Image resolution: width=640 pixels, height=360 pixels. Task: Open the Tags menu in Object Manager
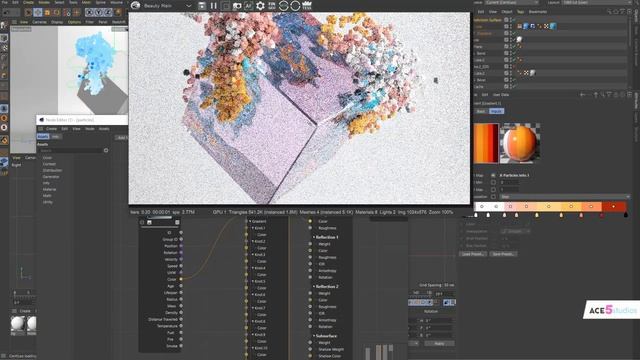pyautogui.click(x=520, y=12)
